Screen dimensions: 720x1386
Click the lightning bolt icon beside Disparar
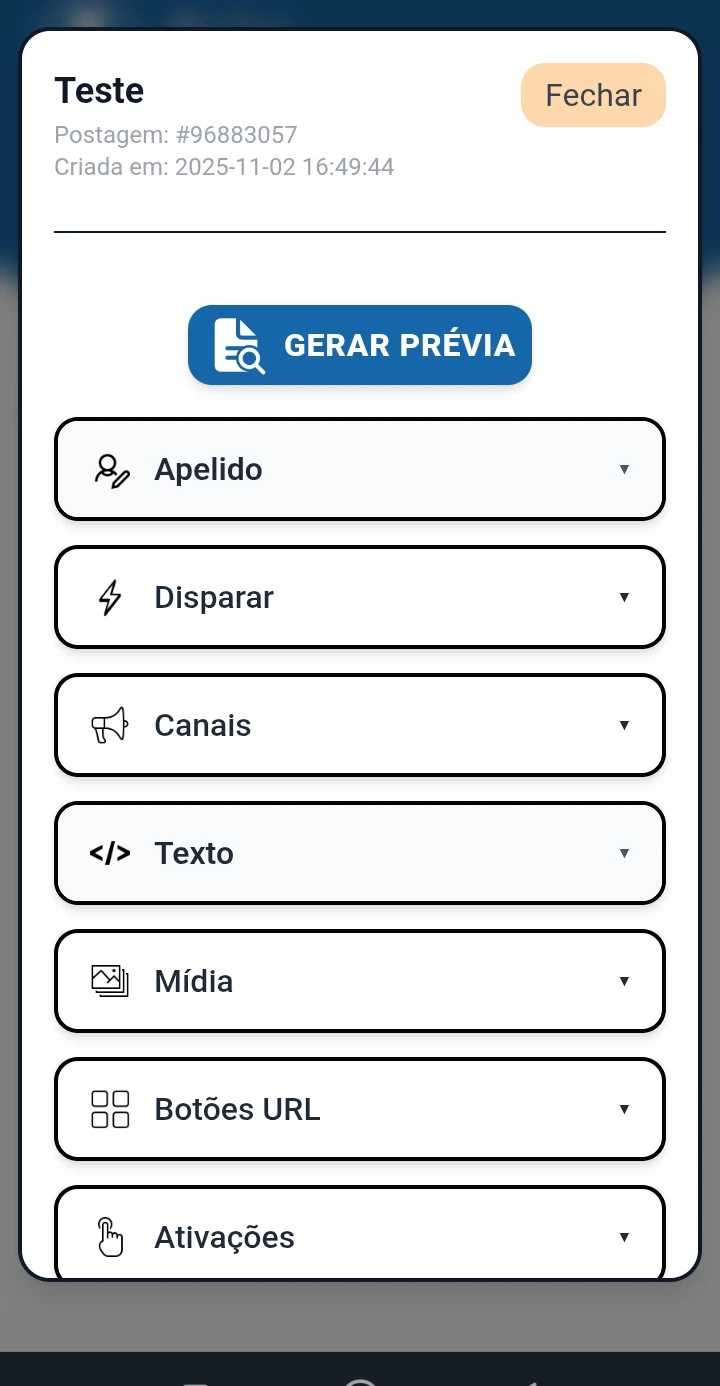pyautogui.click(x=110, y=598)
